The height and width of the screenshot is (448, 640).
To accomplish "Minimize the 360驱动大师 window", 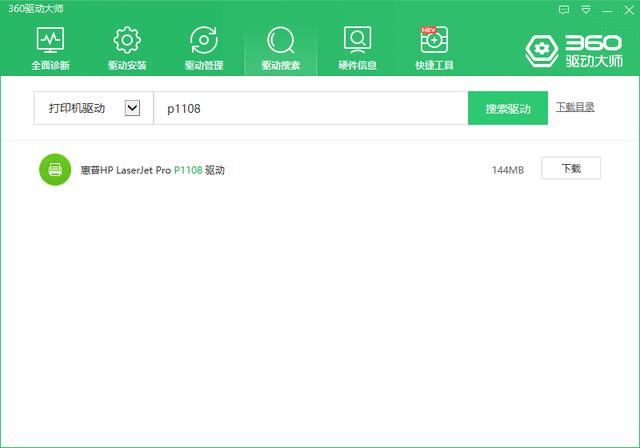I will tap(607, 11).
